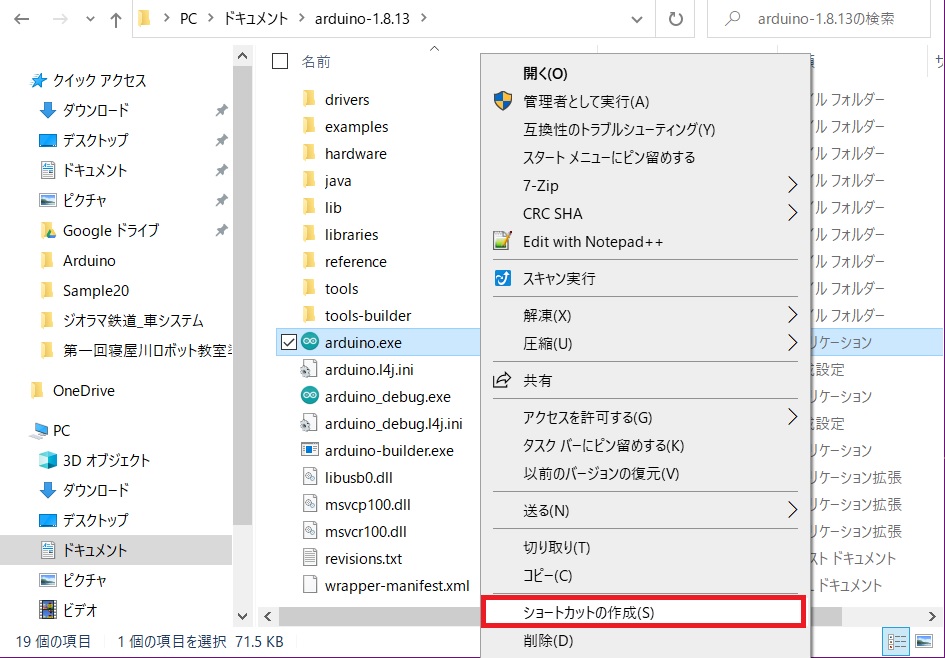Click the スキャン実行 scan icon
This screenshot has width=945, height=658.
(503, 278)
